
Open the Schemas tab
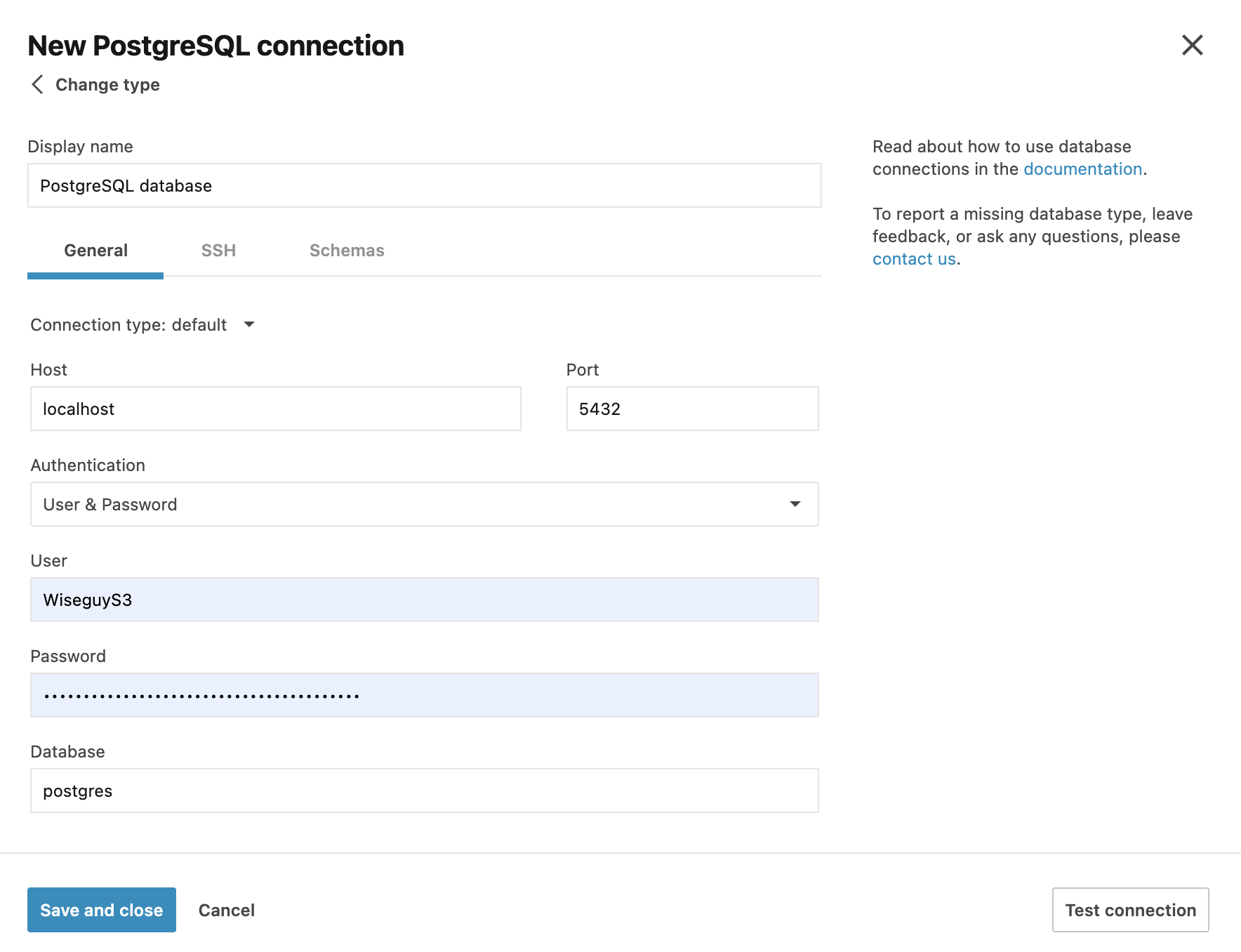pyautogui.click(x=347, y=251)
